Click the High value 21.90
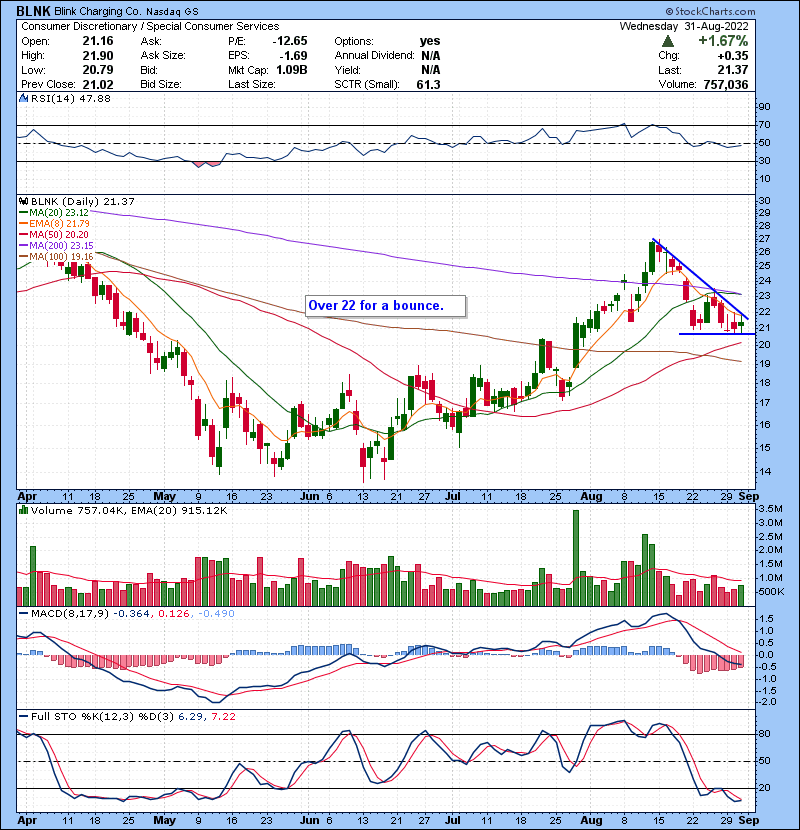This screenshot has height=830, width=800. (98, 56)
